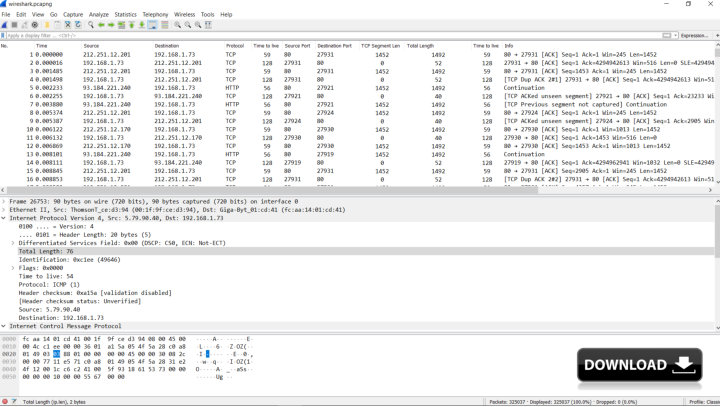
Task: Select packet 5 HTTP Continuation row
Action: click(x=357, y=88)
